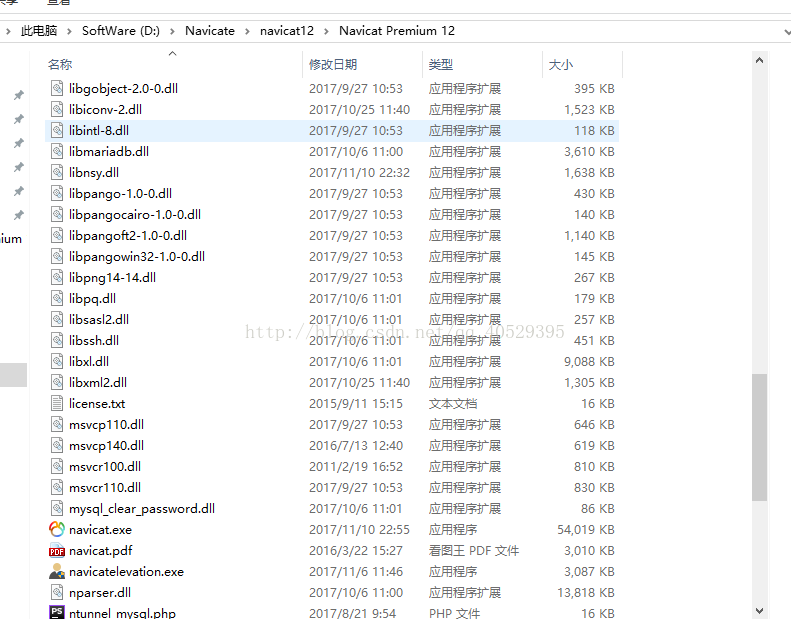Select the ntunnel_mysql.php file icon

[x=57, y=612]
